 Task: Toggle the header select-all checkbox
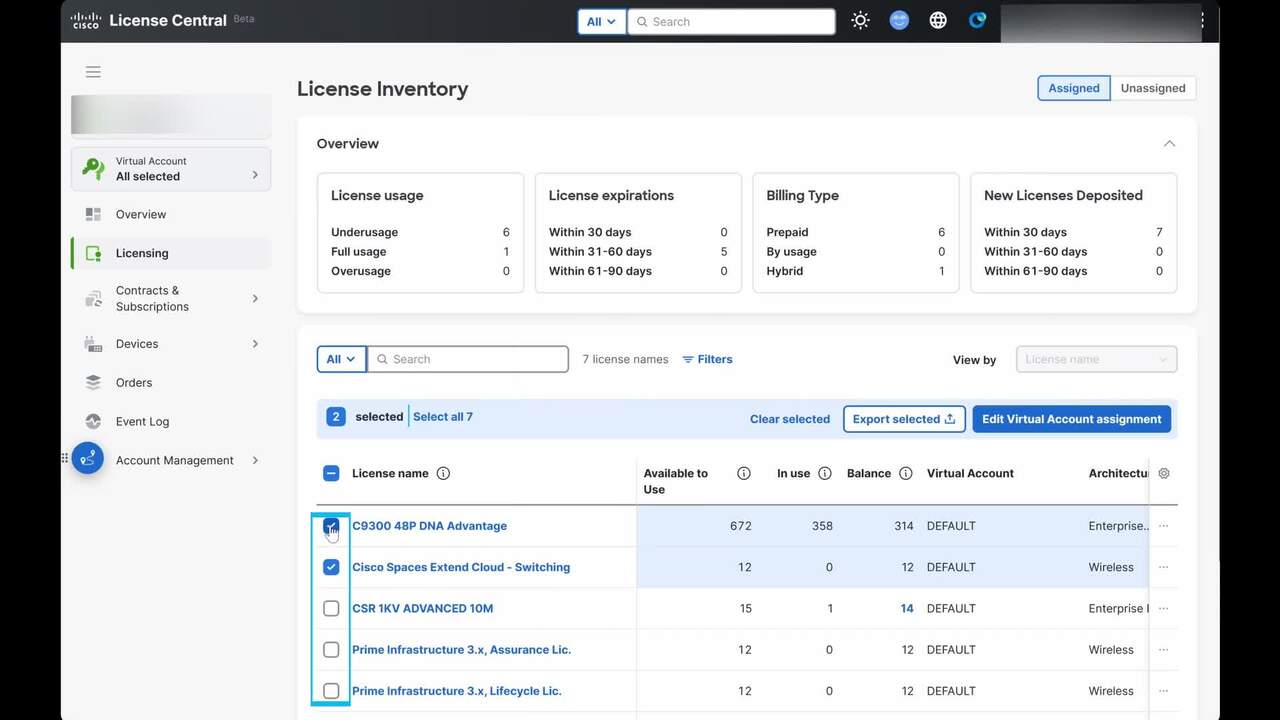(x=331, y=474)
